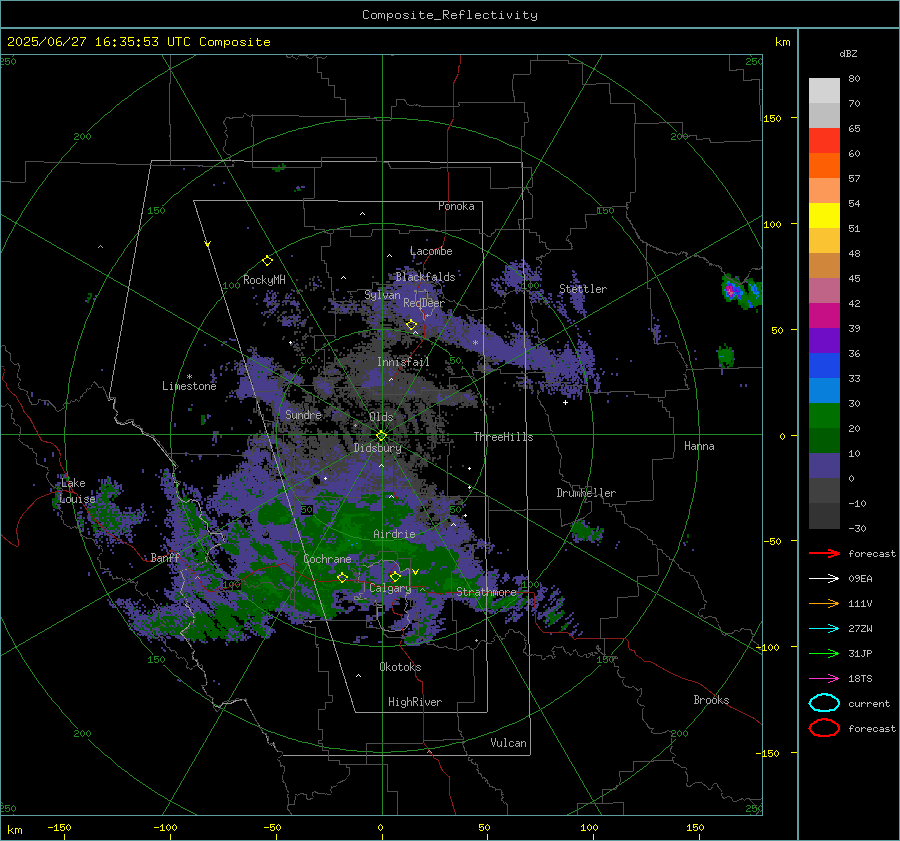Click the Banff label
The image size is (900, 841).
[165, 558]
